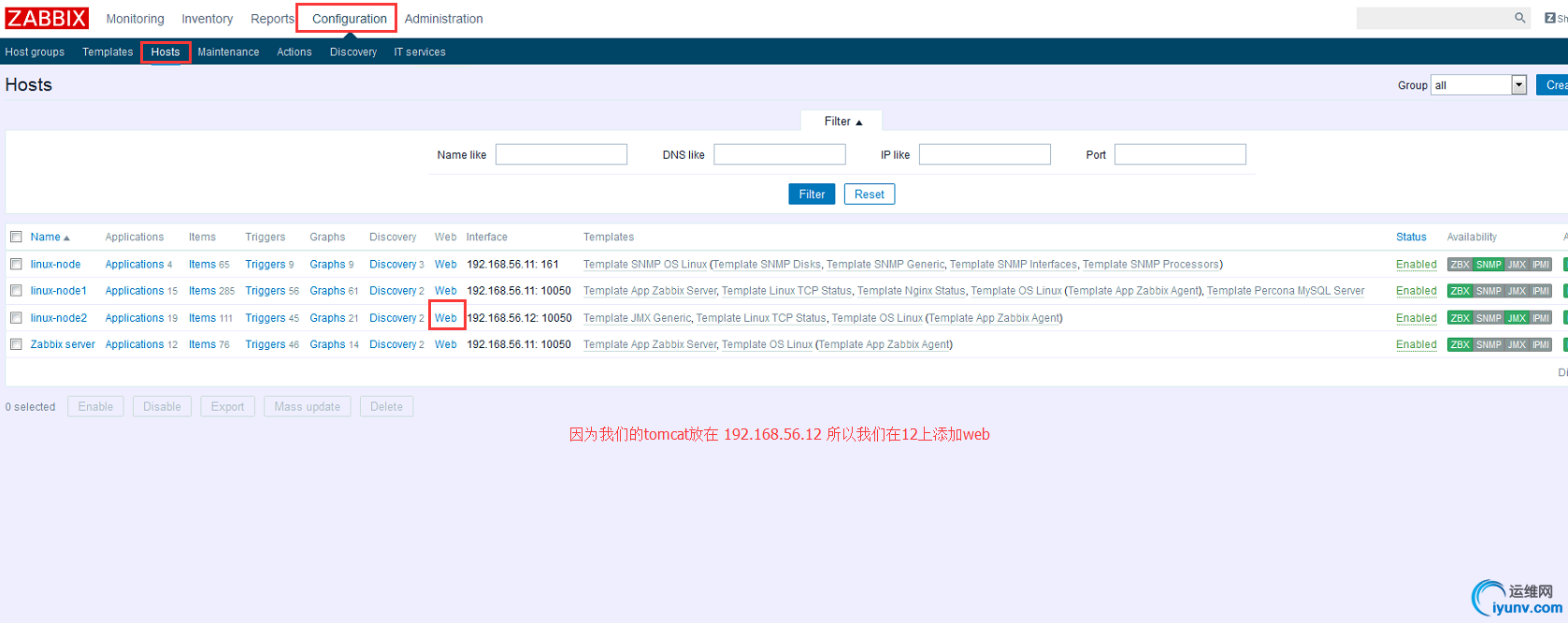
Task: Open Template Percona MySQL Server link
Action: pyautogui.click(x=1286, y=291)
